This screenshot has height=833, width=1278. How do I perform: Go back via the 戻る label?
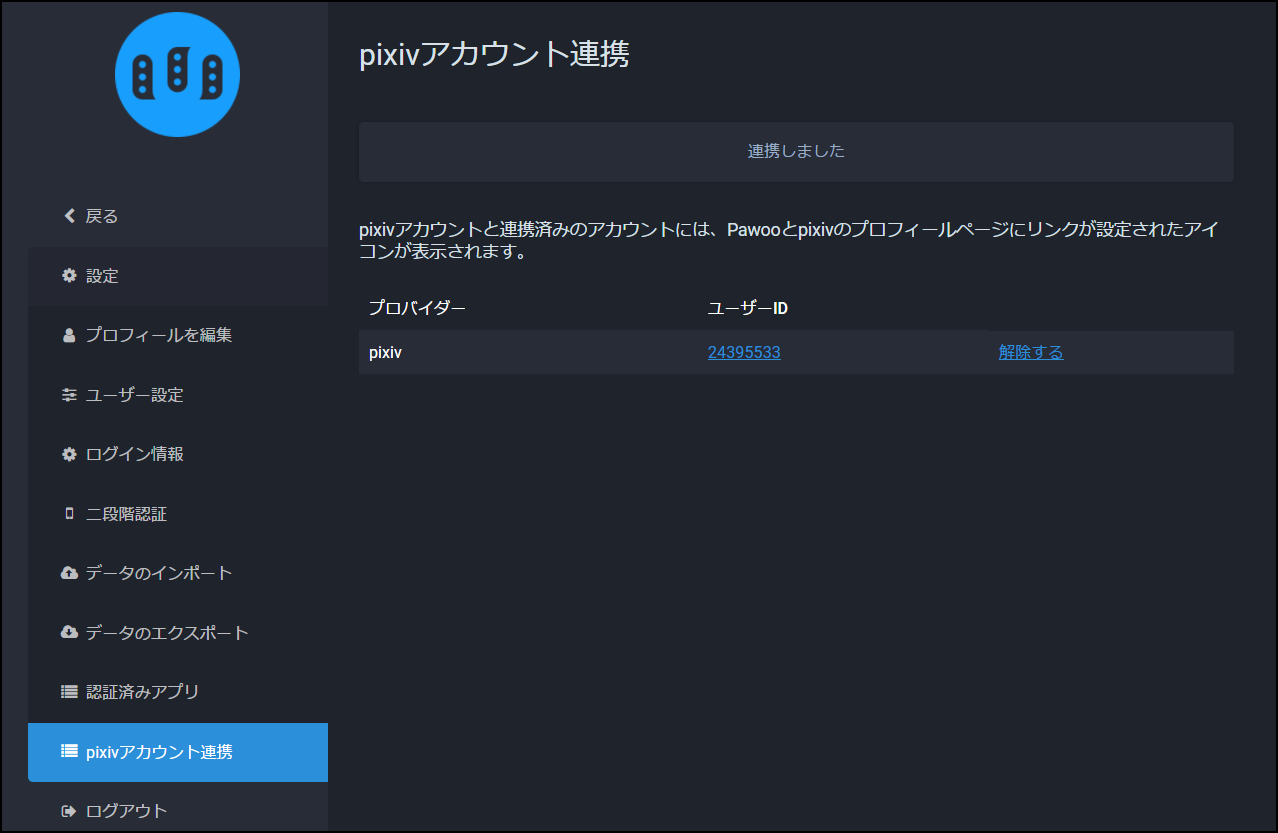[x=102, y=216]
